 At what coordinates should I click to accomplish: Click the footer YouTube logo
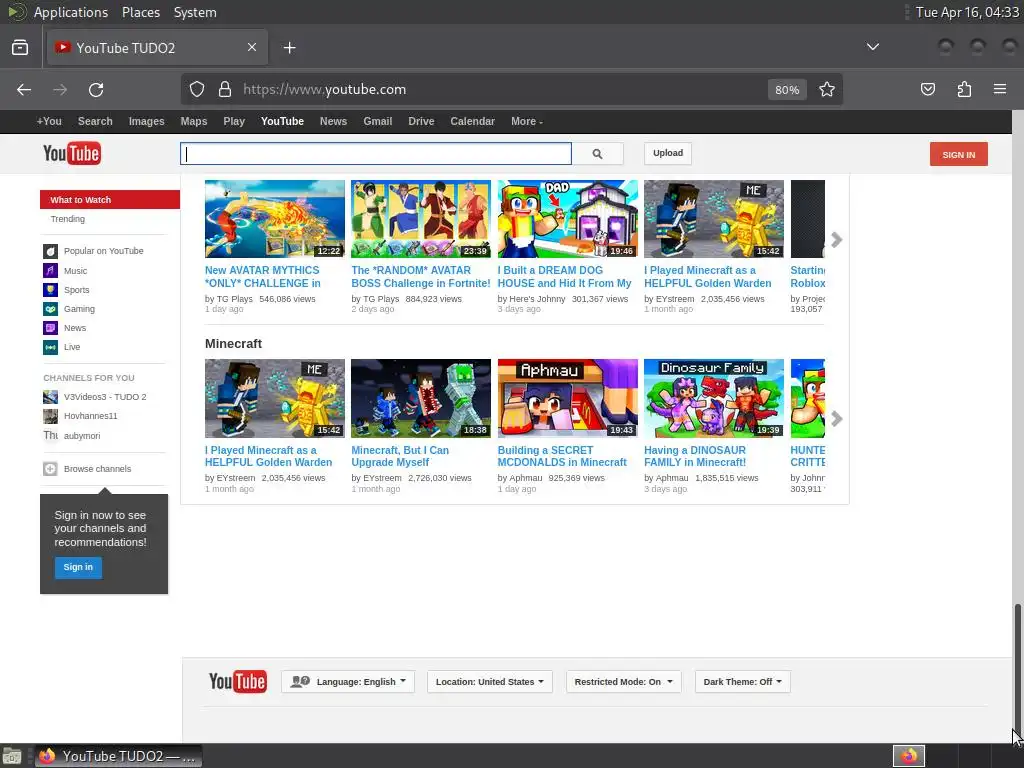point(238,682)
